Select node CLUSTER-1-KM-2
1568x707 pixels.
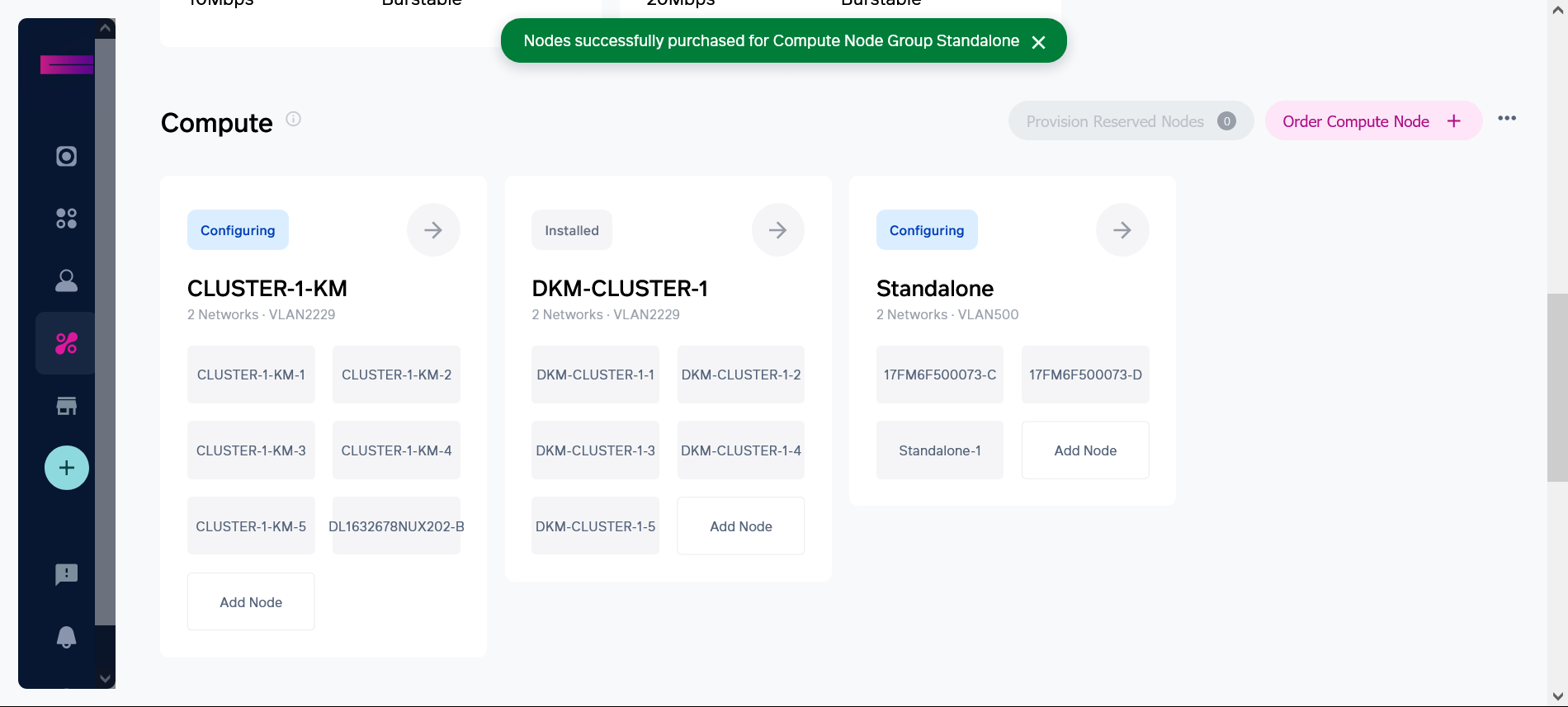tap(396, 375)
